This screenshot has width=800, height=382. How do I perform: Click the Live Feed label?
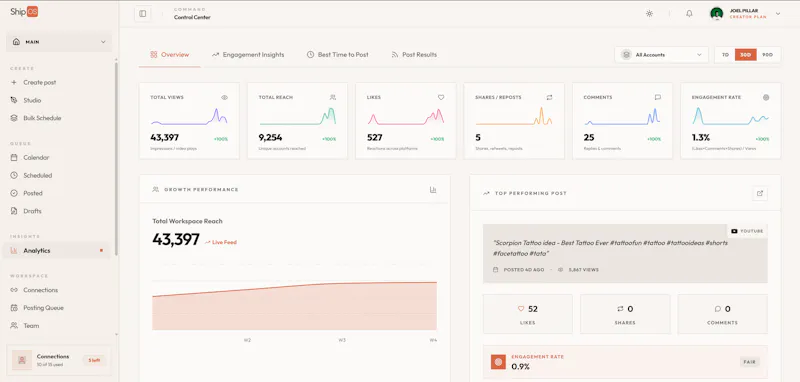221,242
